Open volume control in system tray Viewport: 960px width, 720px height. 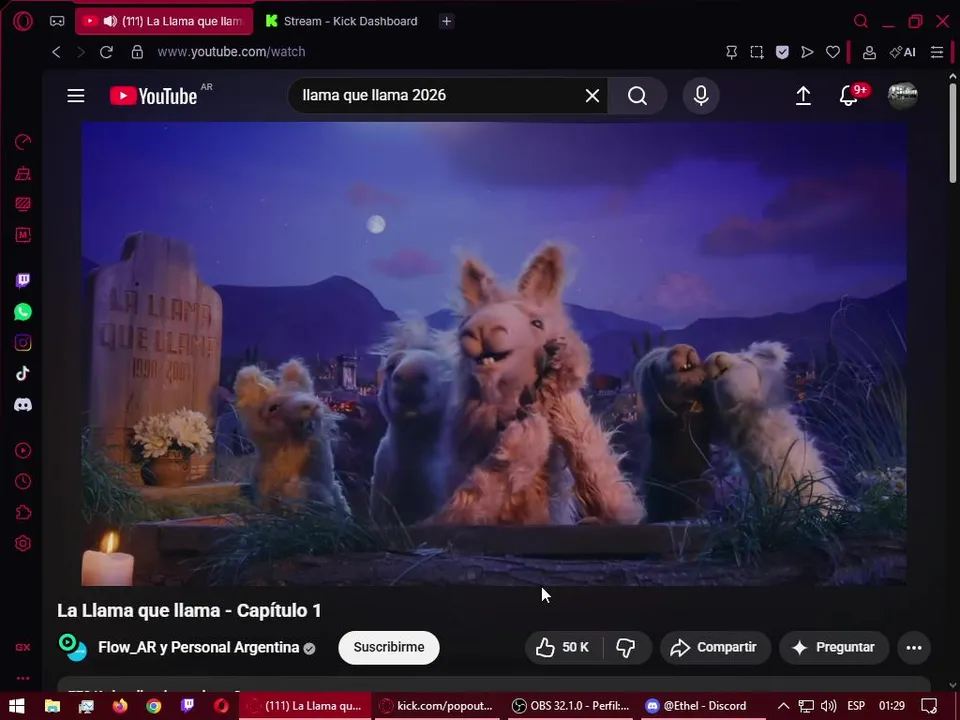click(828, 706)
